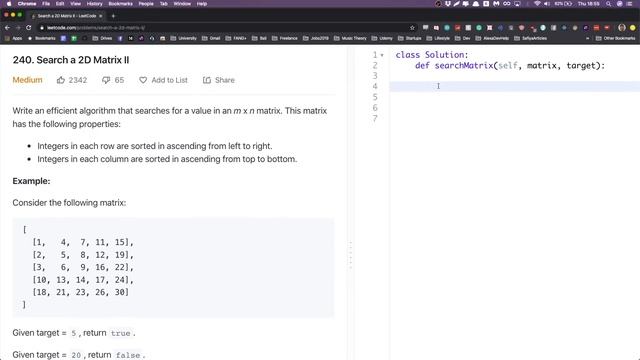
Task: Click the Share button label
Action: 224,80
